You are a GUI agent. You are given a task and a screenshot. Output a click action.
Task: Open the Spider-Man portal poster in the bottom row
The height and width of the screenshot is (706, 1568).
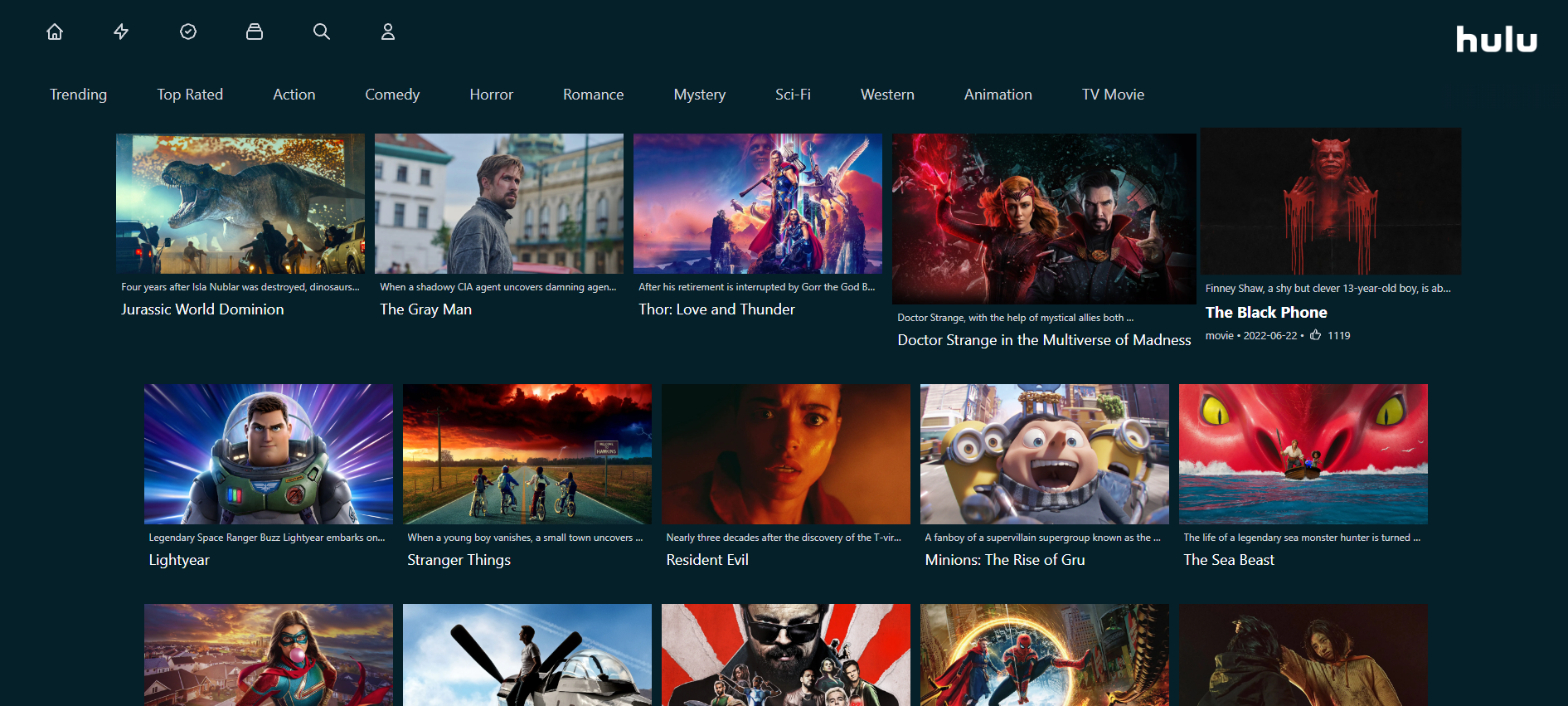click(x=1045, y=655)
